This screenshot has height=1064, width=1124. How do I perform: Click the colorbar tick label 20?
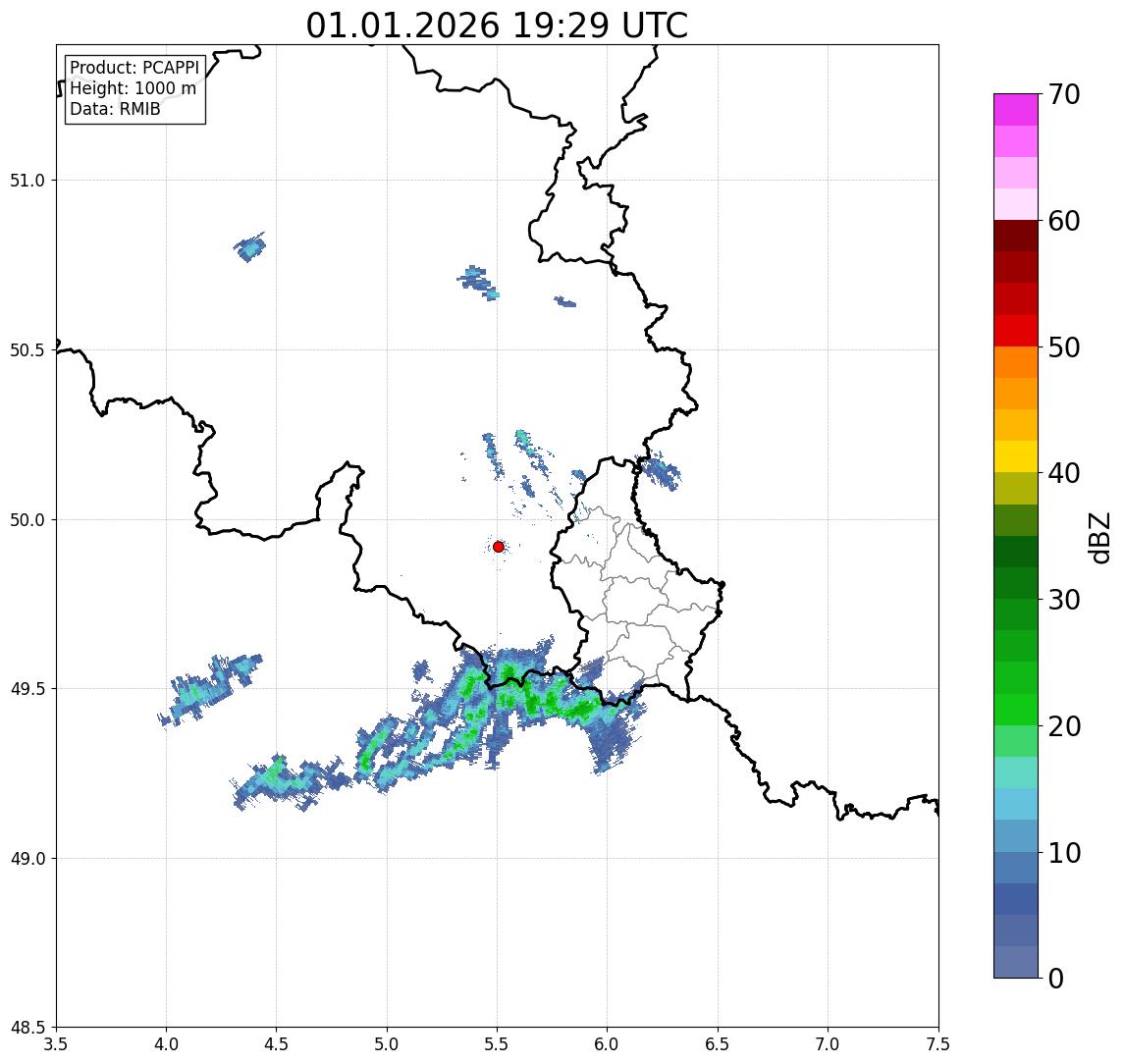[x=1064, y=726]
